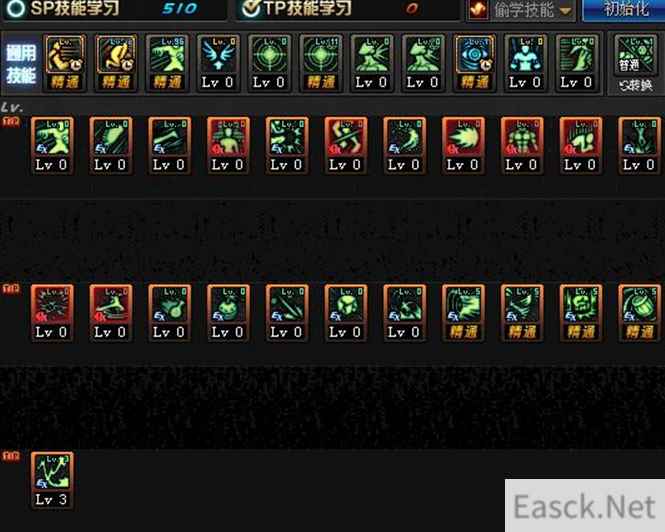The width and height of the screenshot is (665, 532).
Task: Click the lone Lv 3 skill icon
Action: pyautogui.click(x=52, y=480)
